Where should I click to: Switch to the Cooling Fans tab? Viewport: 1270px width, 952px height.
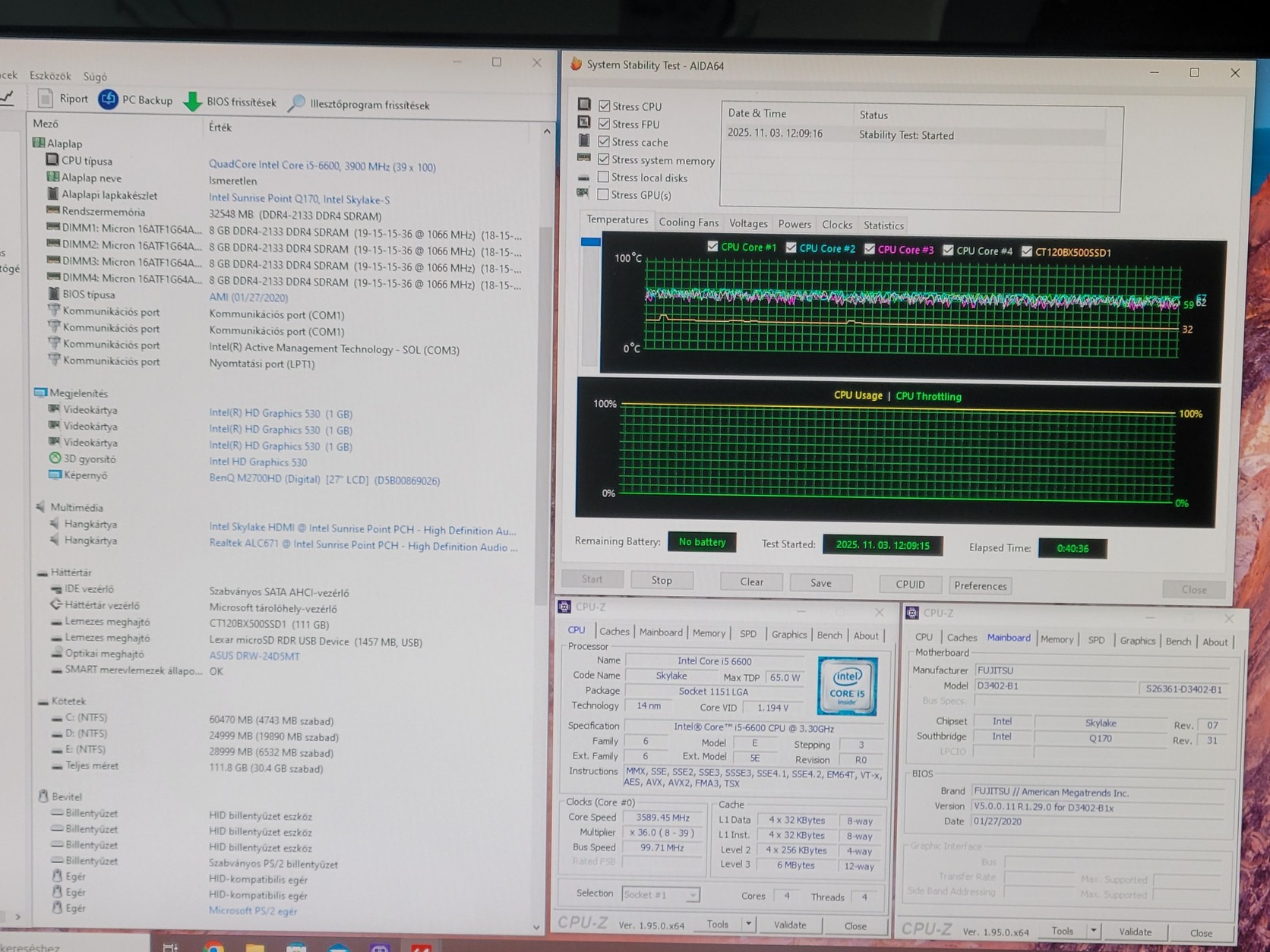[688, 222]
